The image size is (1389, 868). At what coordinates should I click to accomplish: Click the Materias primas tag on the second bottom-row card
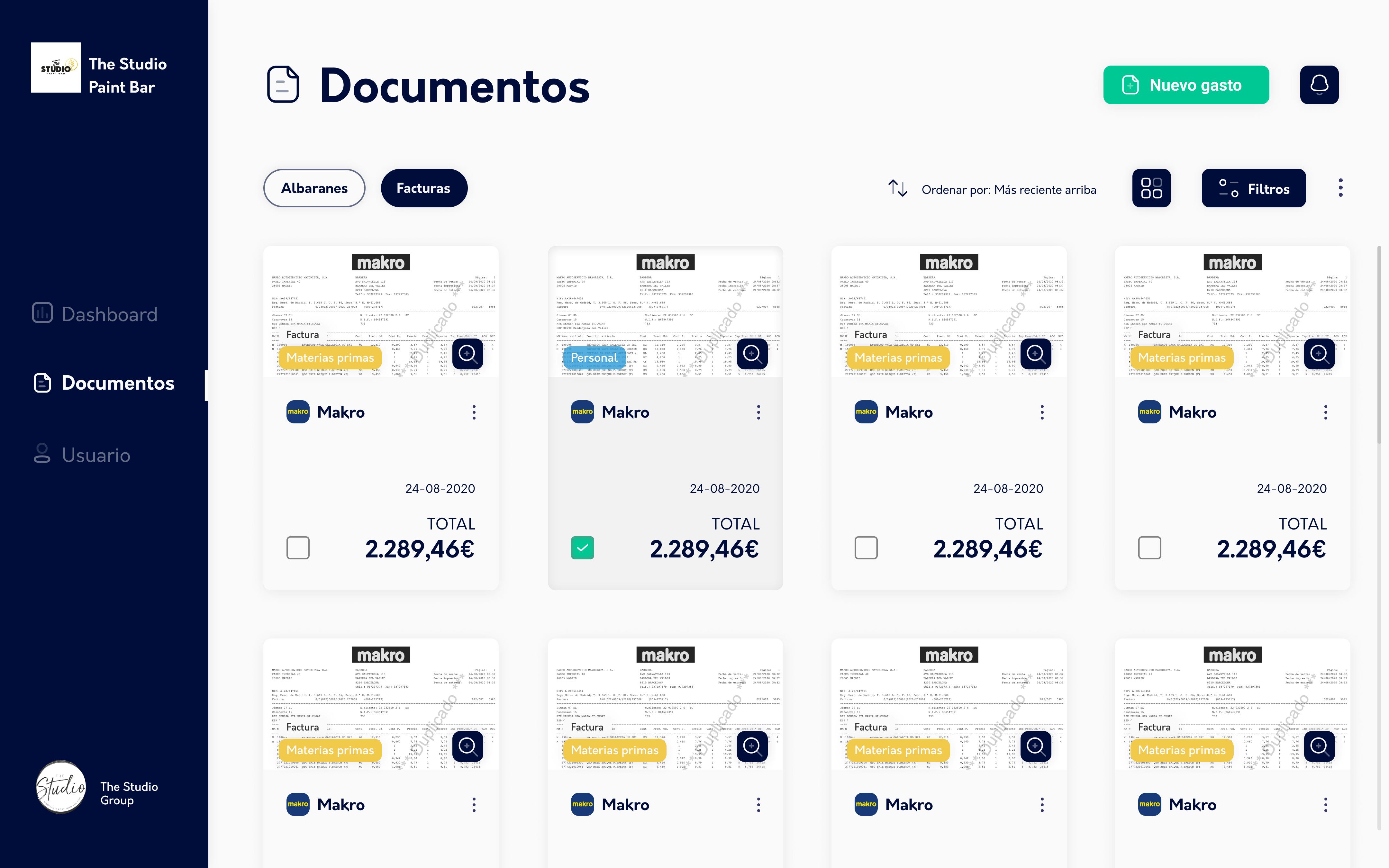615,750
